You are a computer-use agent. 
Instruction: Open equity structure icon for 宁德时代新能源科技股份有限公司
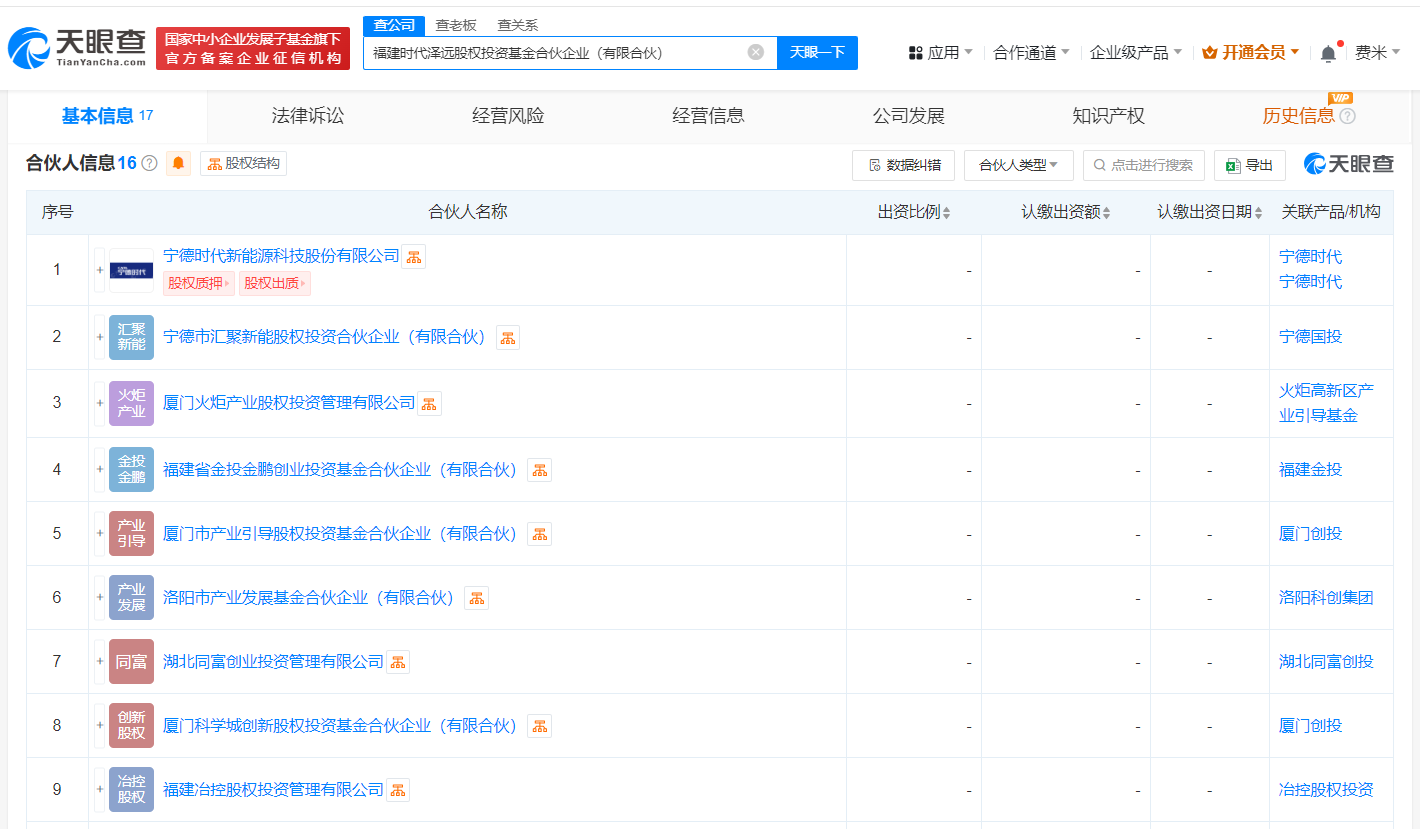413,257
